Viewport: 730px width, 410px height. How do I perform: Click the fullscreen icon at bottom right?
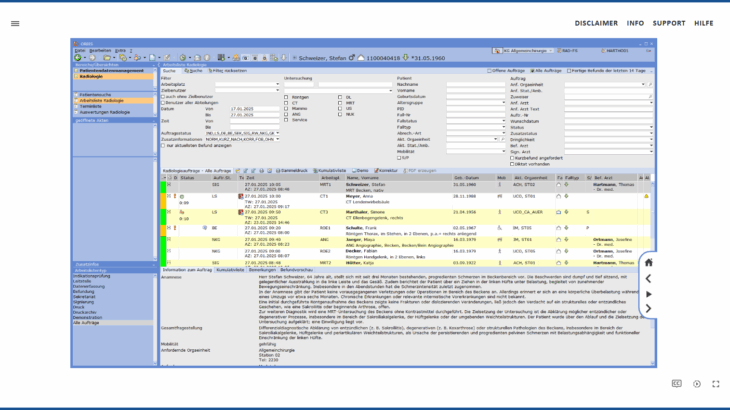coord(716,383)
